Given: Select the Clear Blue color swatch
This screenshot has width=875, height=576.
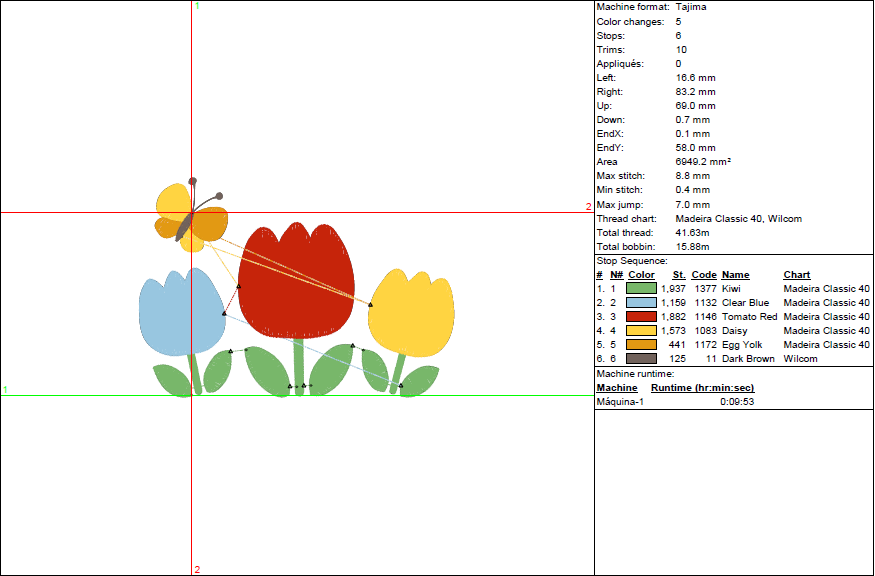Looking at the screenshot, I should [x=641, y=303].
